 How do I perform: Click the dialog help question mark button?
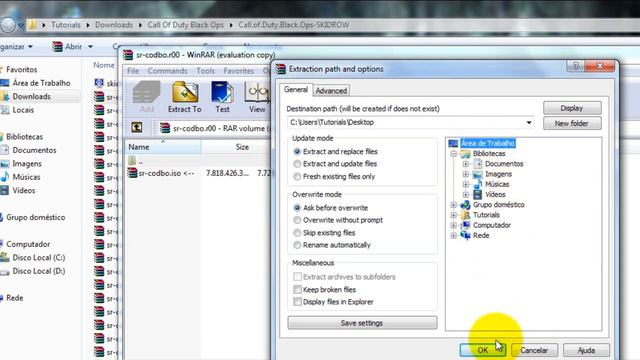(576, 66)
